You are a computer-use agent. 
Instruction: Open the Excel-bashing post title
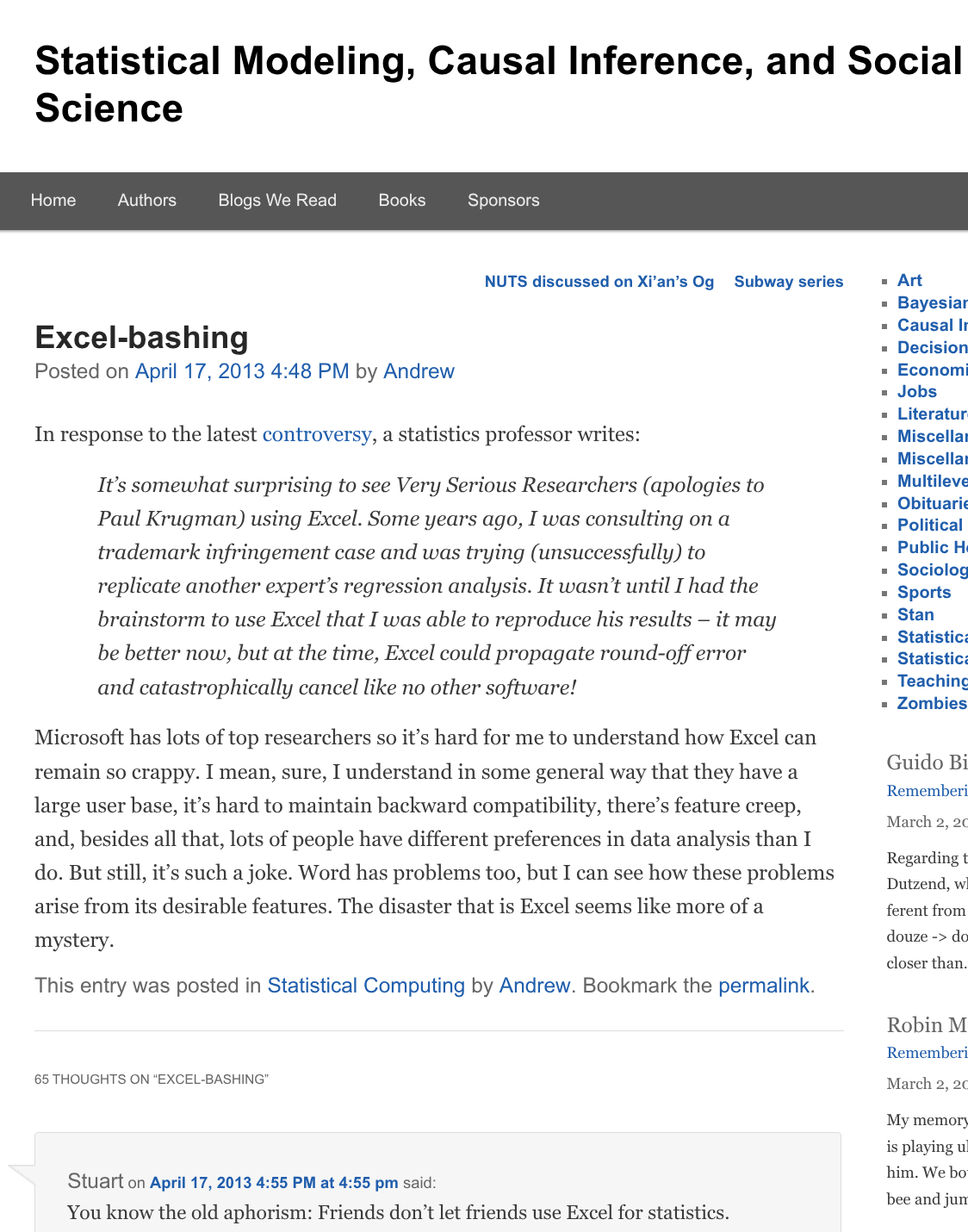(140, 337)
